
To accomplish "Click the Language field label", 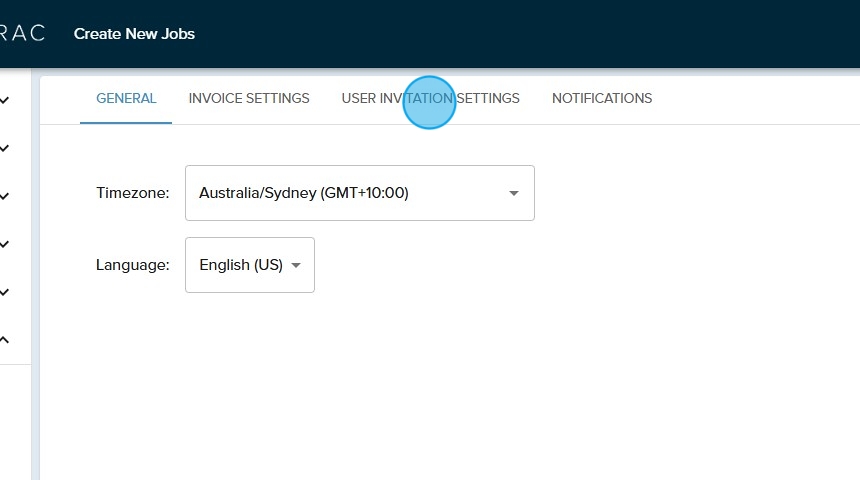I will (133, 265).
